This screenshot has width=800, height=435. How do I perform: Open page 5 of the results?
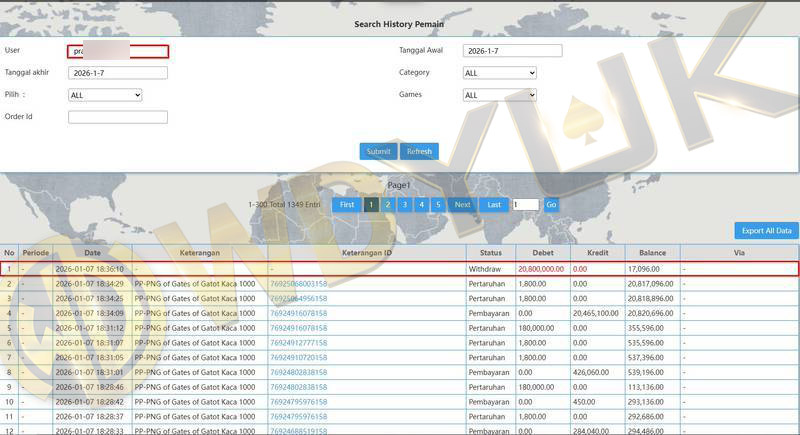click(437, 204)
